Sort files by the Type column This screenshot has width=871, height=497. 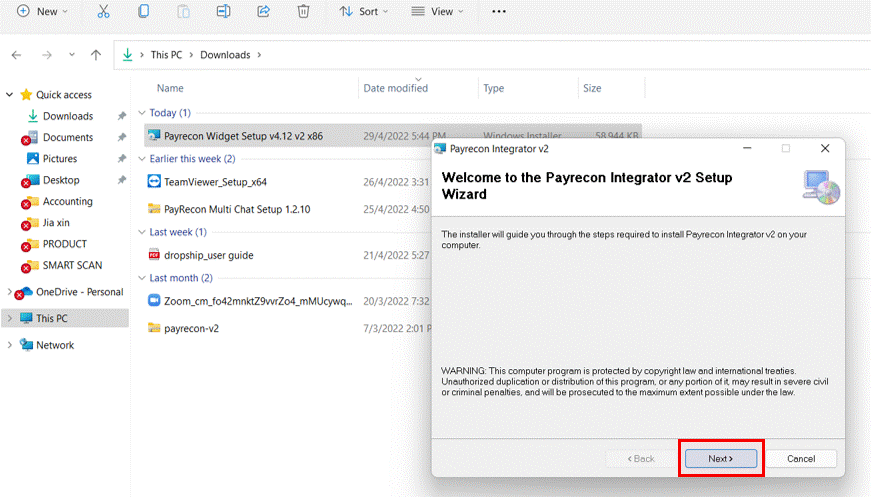493,88
